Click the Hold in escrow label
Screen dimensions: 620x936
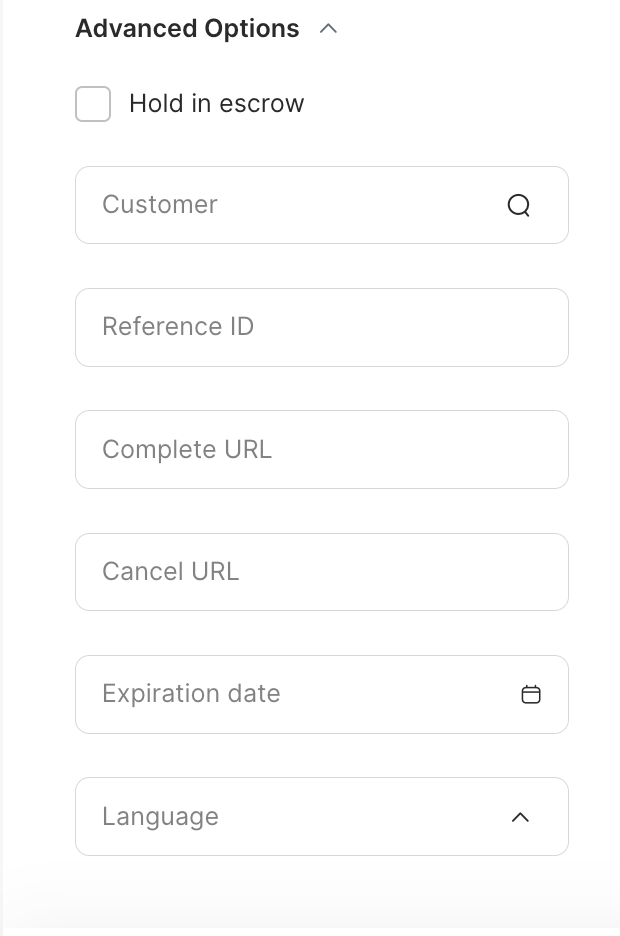tap(217, 103)
